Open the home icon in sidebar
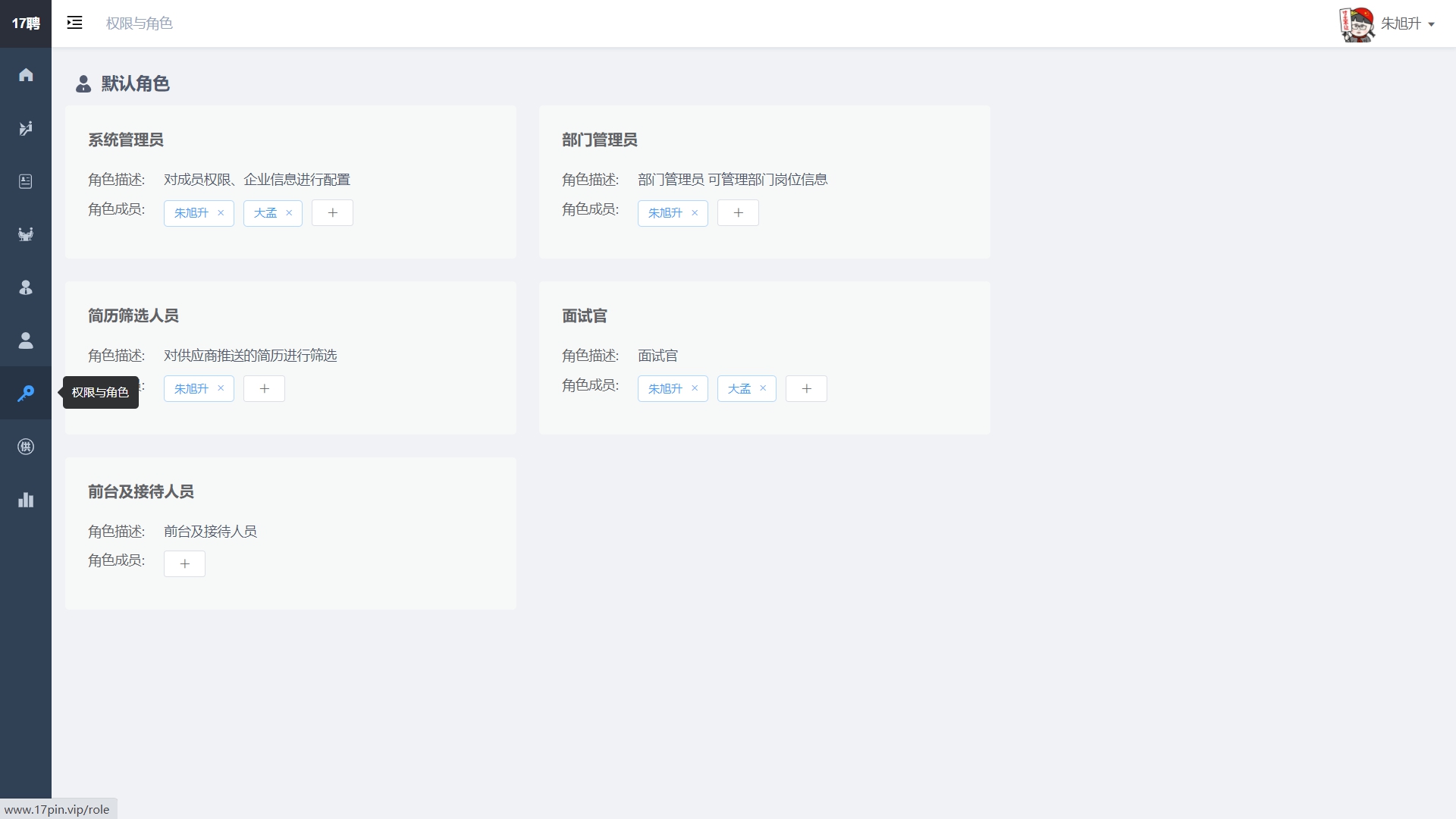This screenshot has width=1456, height=819. coord(26,74)
